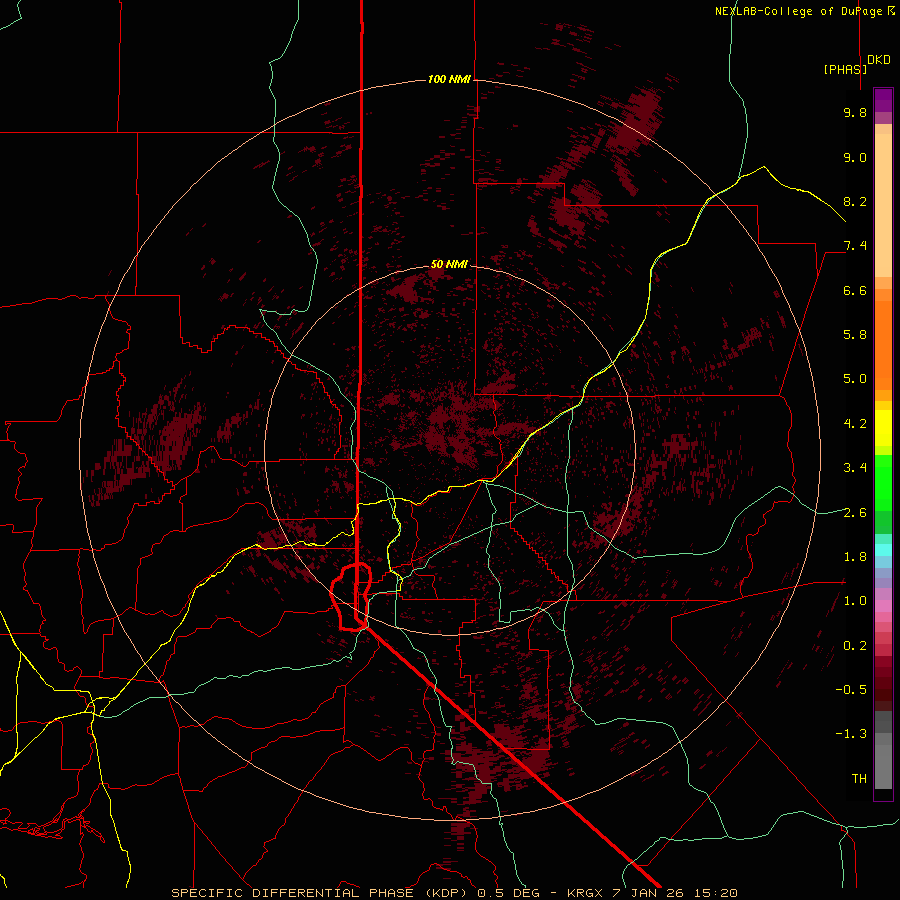
Task: Pick the bright green segment of color bar
Action: pos(883,482)
